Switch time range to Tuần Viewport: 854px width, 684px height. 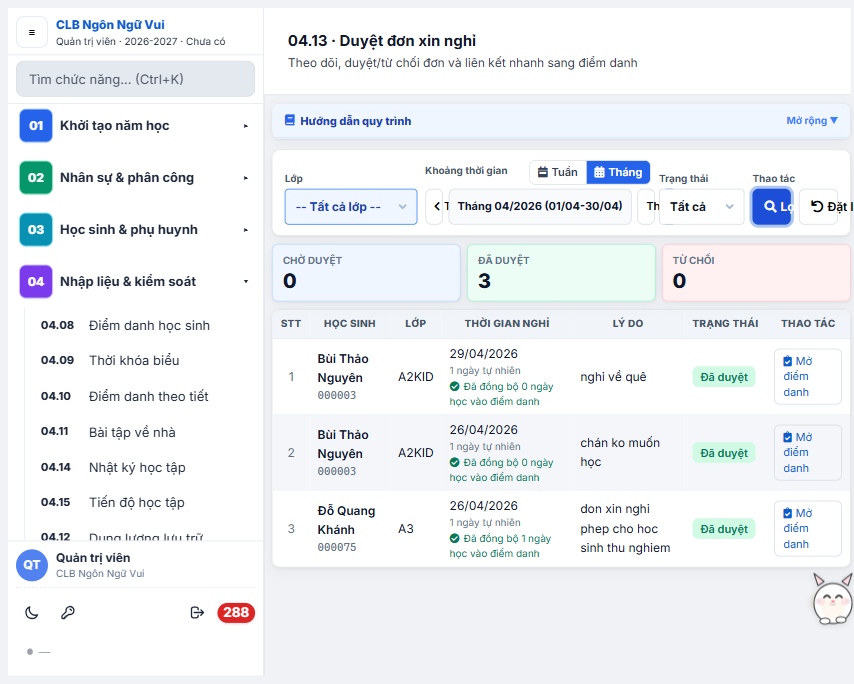[558, 172]
